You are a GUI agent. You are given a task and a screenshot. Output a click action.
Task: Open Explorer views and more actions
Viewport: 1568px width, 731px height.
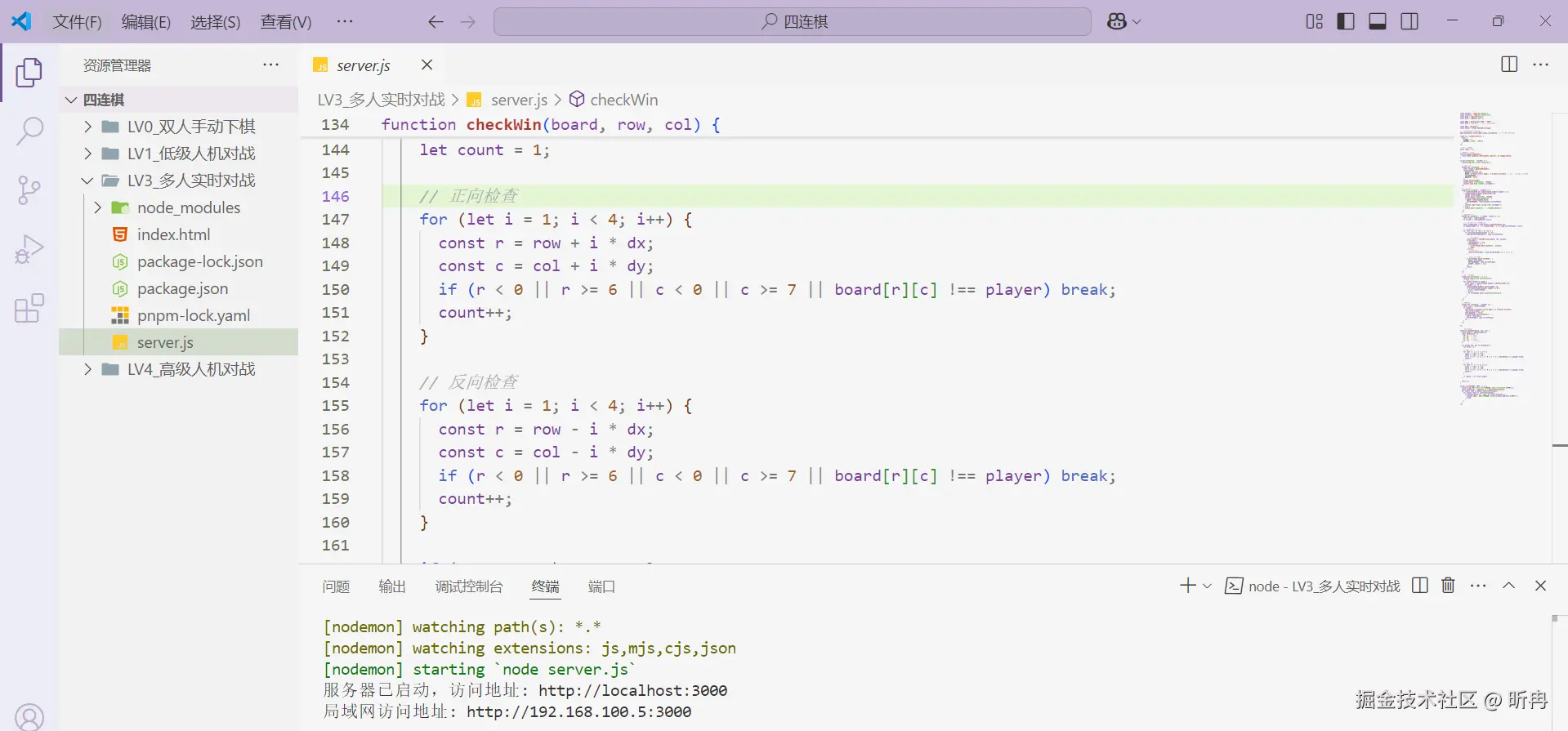point(271,65)
